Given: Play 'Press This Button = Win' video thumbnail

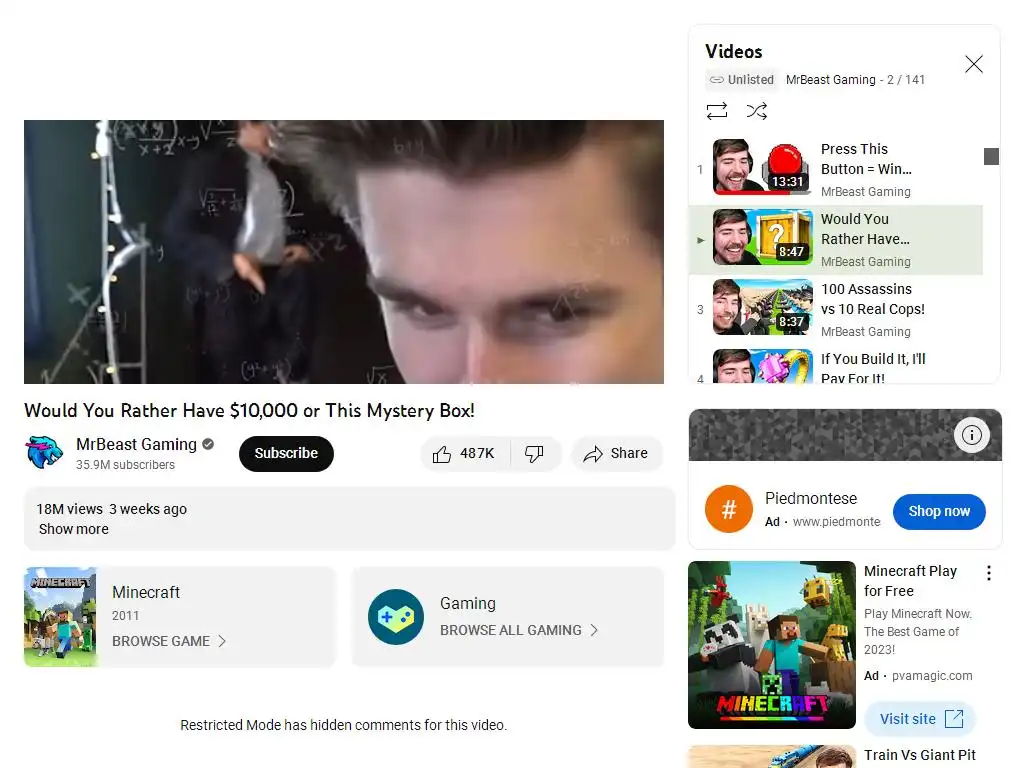Looking at the screenshot, I should click(x=762, y=167).
